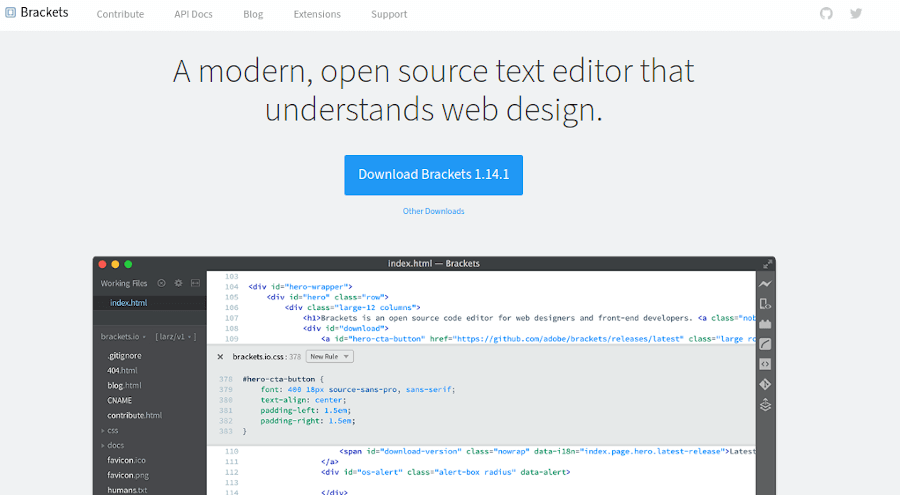Click the red close window dot
900x495 pixels.
point(102,264)
